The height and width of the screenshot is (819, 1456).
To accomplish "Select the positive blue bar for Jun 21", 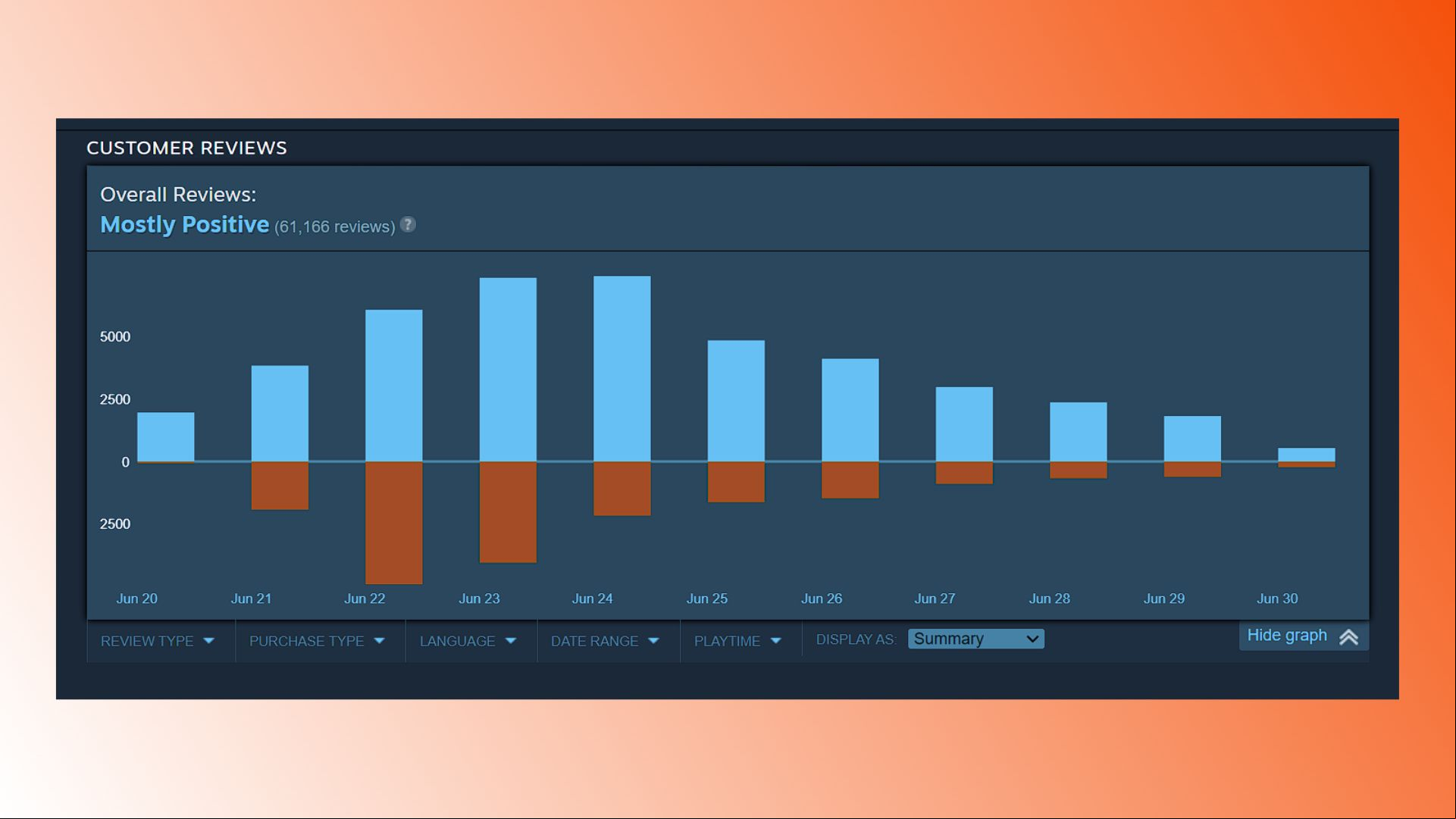I will coord(280,414).
